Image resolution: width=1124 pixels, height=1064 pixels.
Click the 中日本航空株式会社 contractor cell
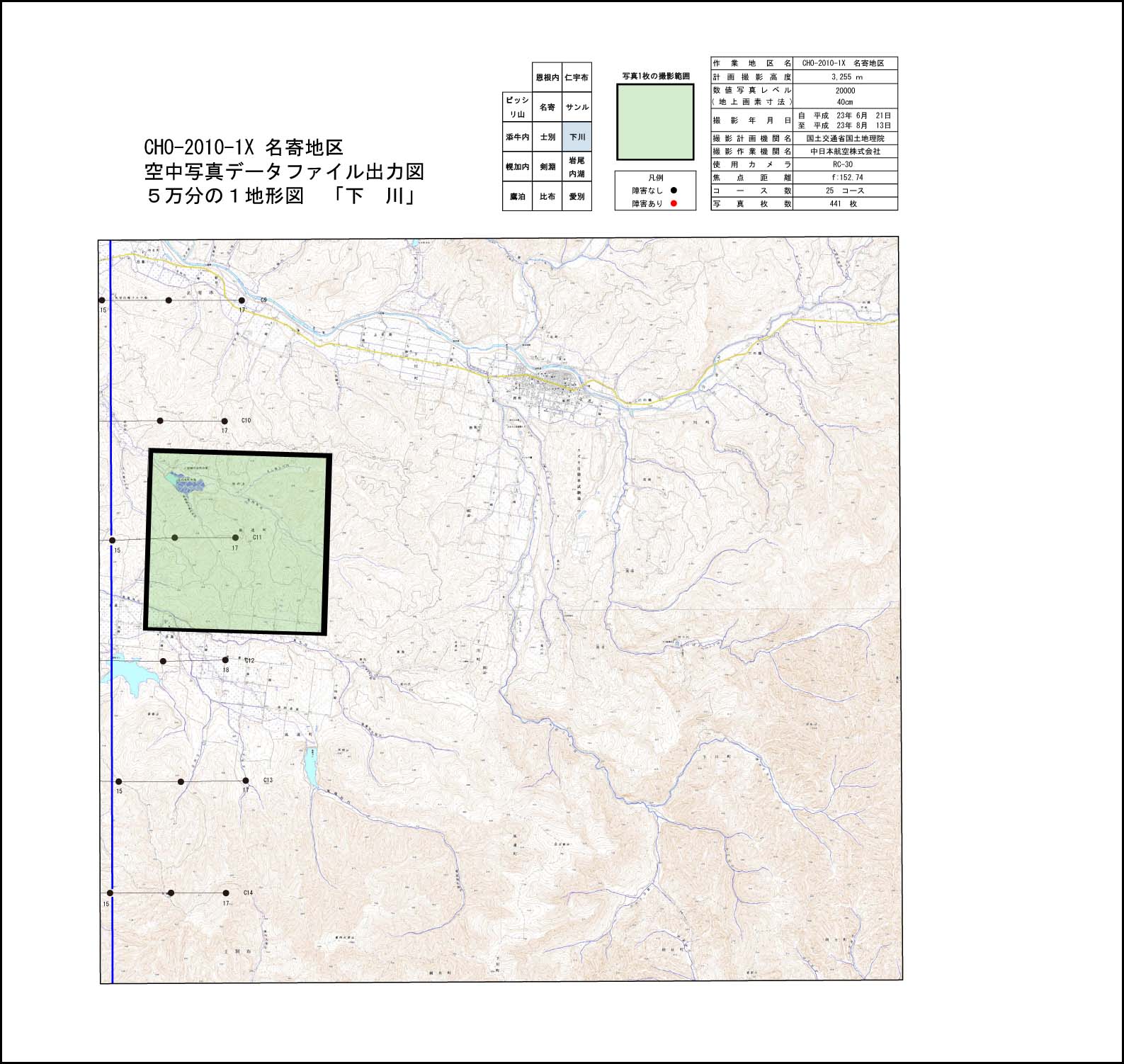coord(845,152)
